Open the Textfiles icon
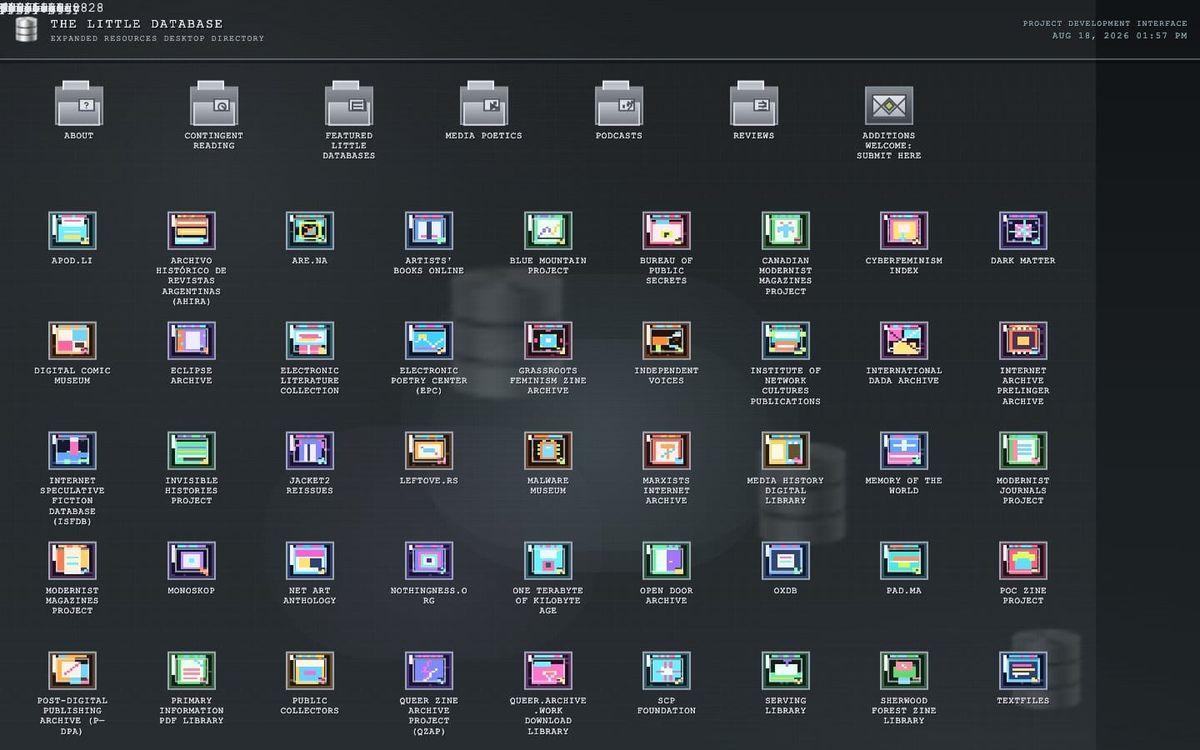Image resolution: width=1200 pixels, height=750 pixels. (x=1024, y=670)
